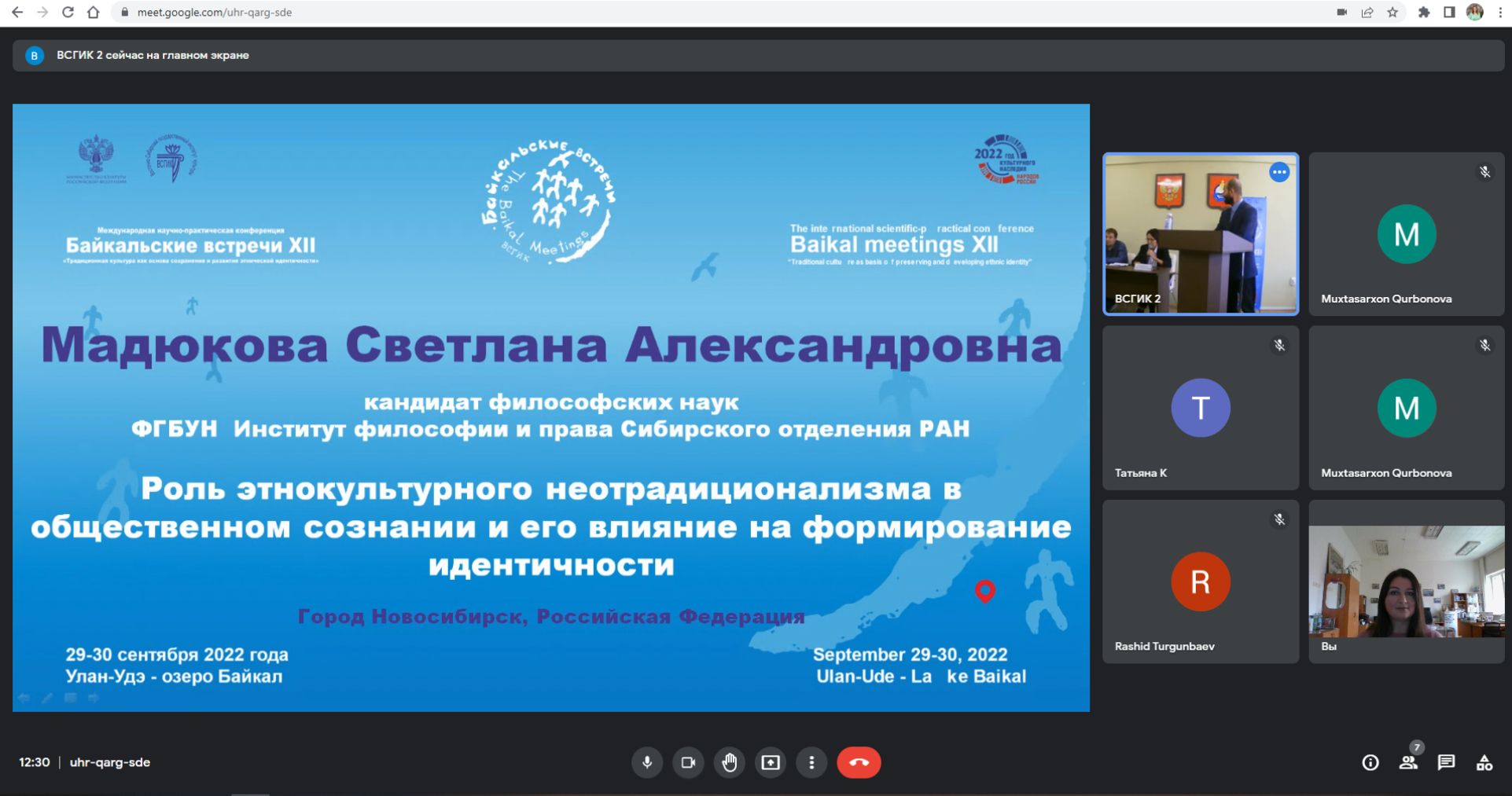Leave the call with red hang-up button

click(x=859, y=762)
